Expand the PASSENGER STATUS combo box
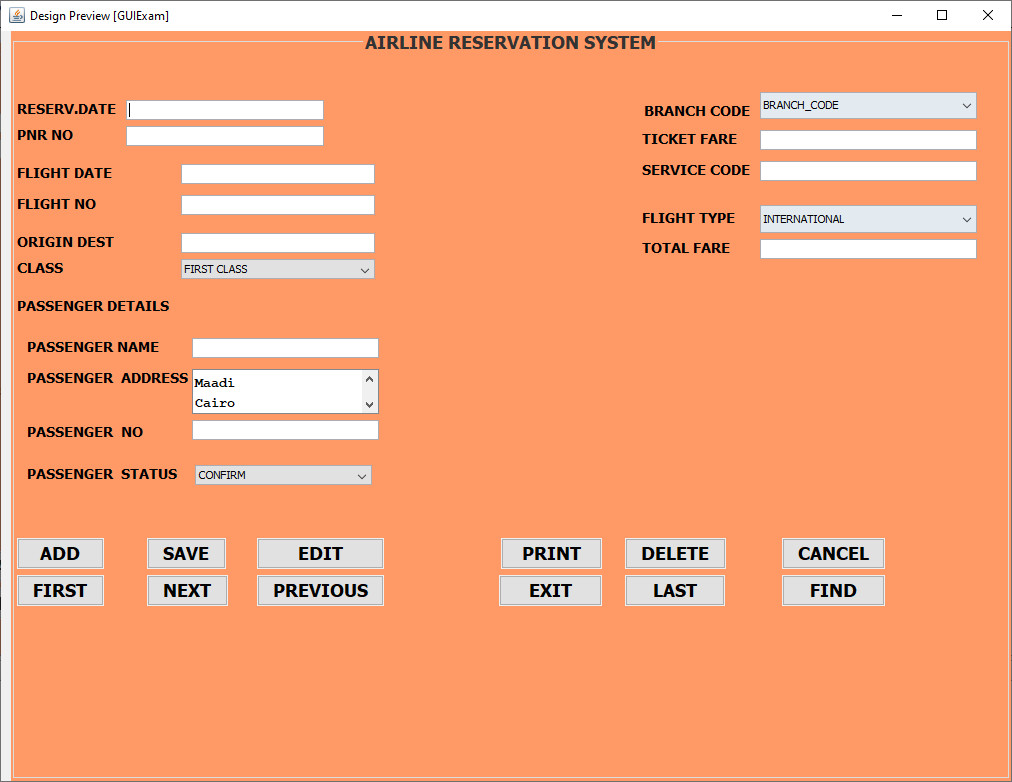Screen dimensions: 1012x782 pos(283,475)
